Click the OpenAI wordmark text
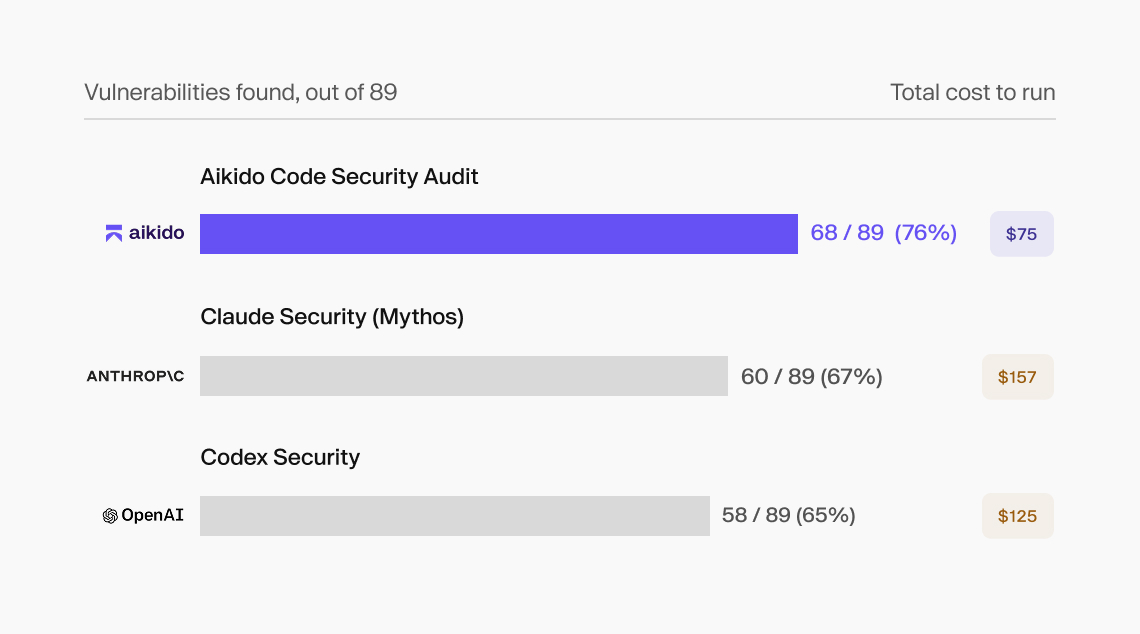 [x=152, y=515]
